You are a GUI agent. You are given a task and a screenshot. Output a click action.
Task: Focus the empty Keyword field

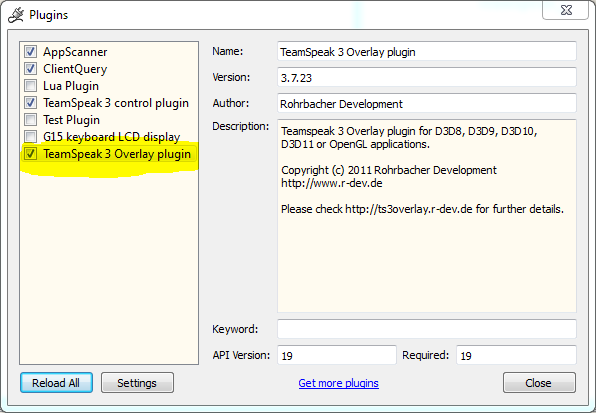pos(427,329)
